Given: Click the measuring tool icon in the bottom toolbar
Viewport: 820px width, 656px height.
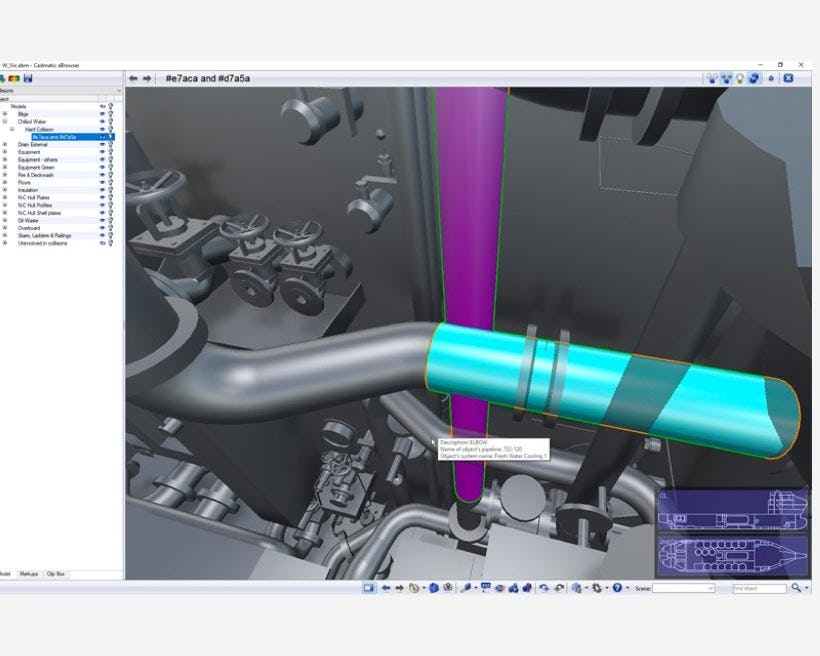Looking at the screenshot, I should (x=465, y=588).
